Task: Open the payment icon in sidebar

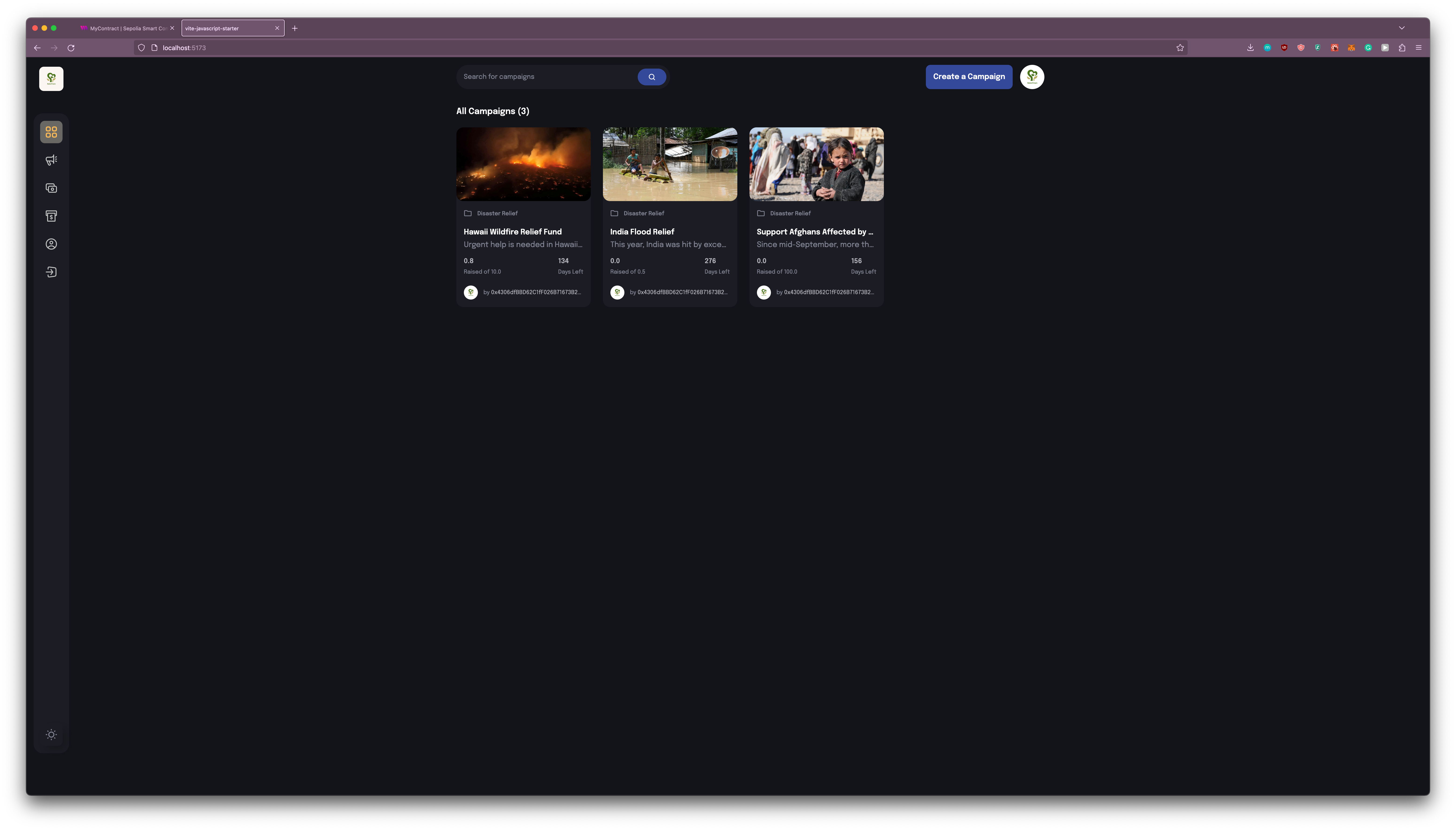Action: [51, 188]
